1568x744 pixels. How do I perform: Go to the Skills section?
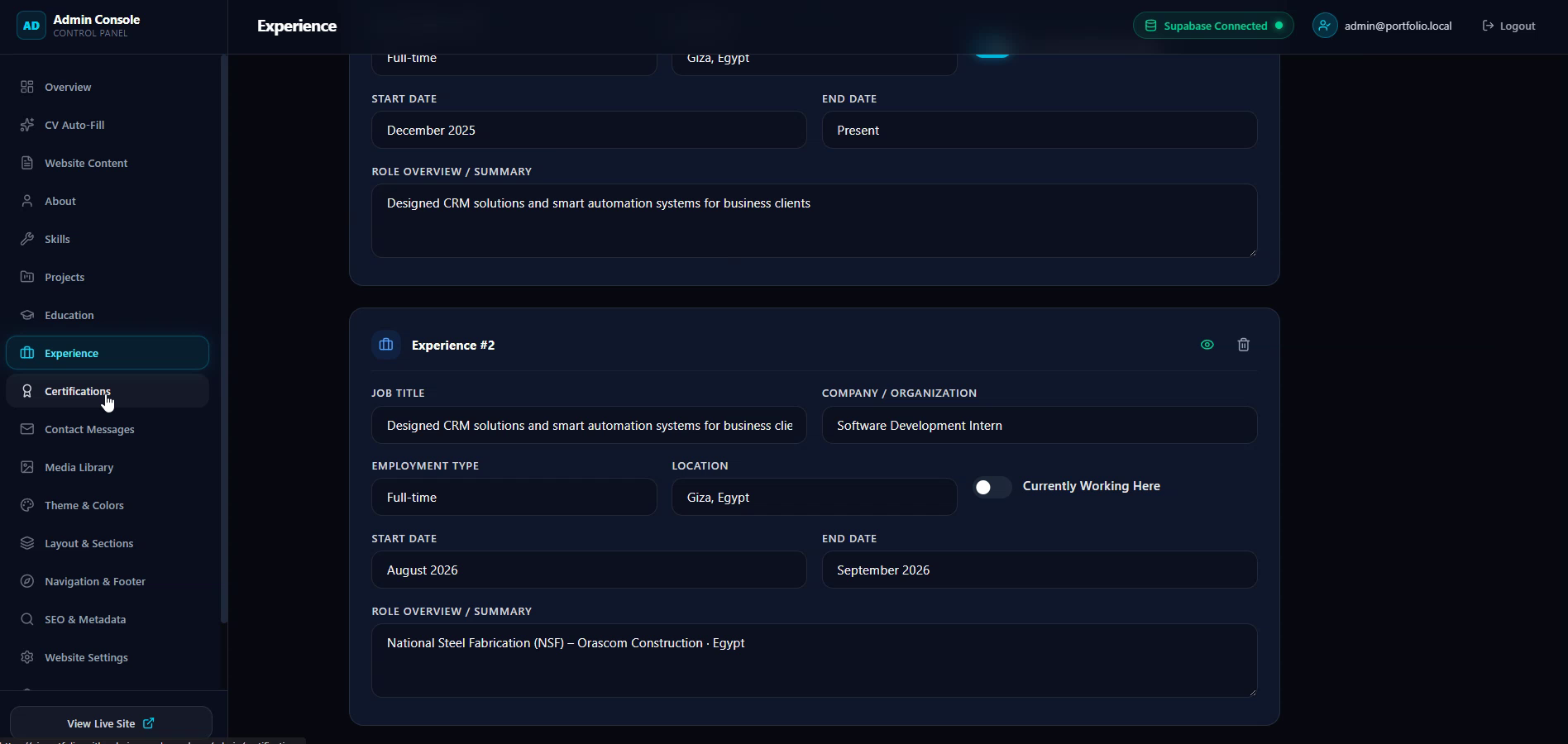pyautogui.click(x=108, y=239)
